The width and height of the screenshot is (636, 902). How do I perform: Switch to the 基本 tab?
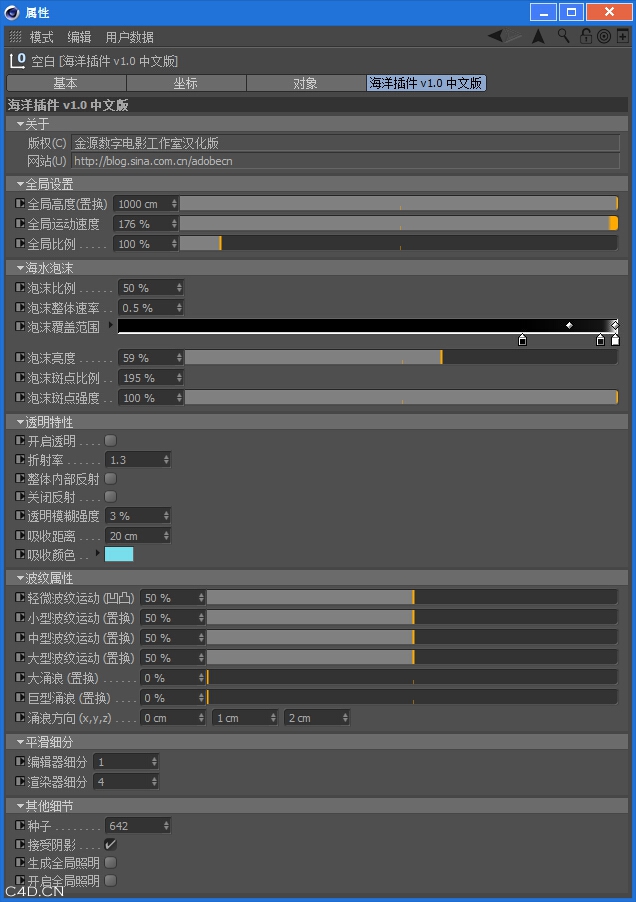pos(66,83)
